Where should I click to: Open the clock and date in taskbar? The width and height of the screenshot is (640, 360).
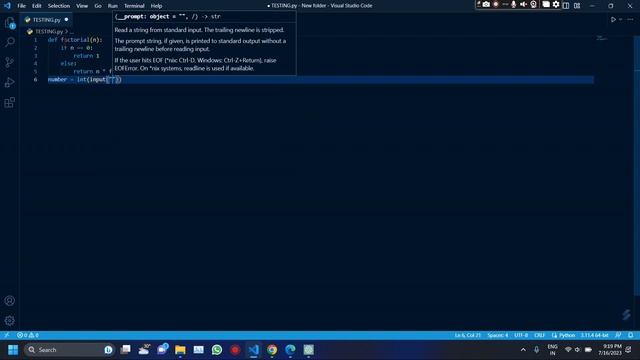pyautogui.click(x=610, y=350)
